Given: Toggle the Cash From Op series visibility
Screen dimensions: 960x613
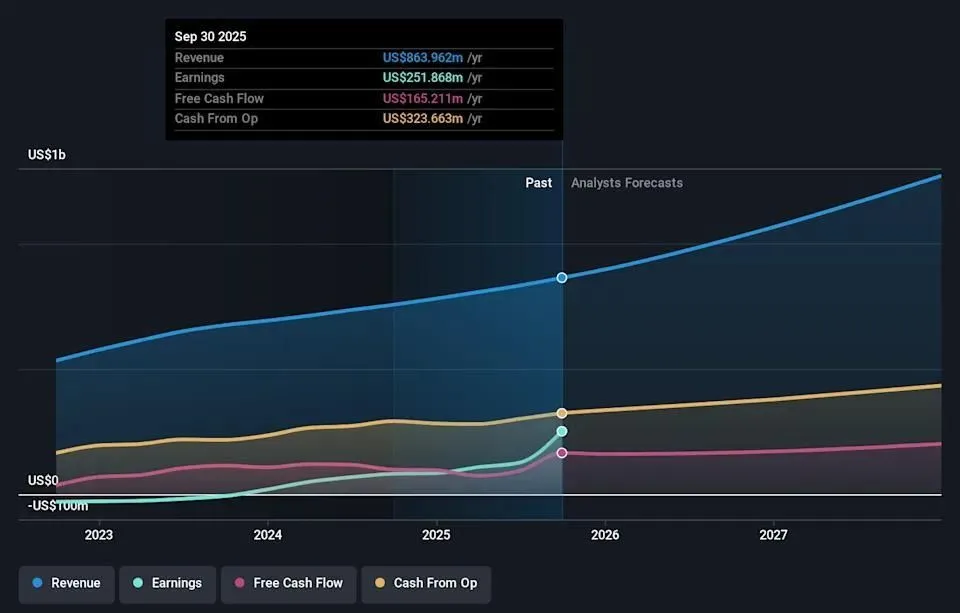Looking at the screenshot, I should click(x=427, y=583).
